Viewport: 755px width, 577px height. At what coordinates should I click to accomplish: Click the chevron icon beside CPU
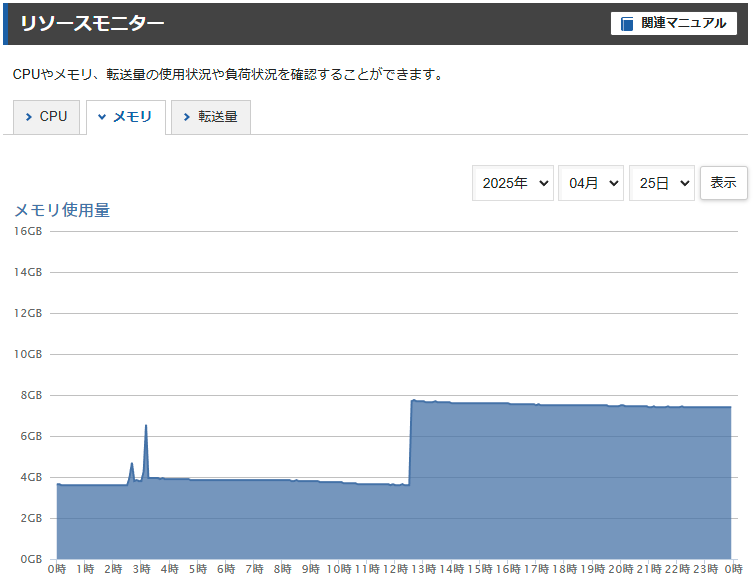[28, 117]
